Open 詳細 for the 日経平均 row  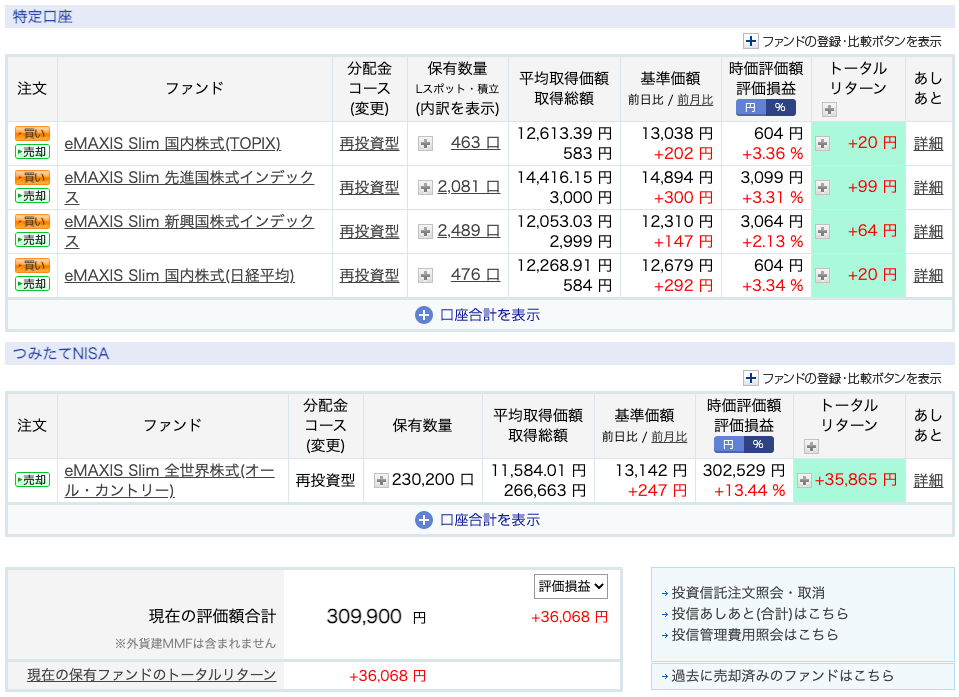928,276
